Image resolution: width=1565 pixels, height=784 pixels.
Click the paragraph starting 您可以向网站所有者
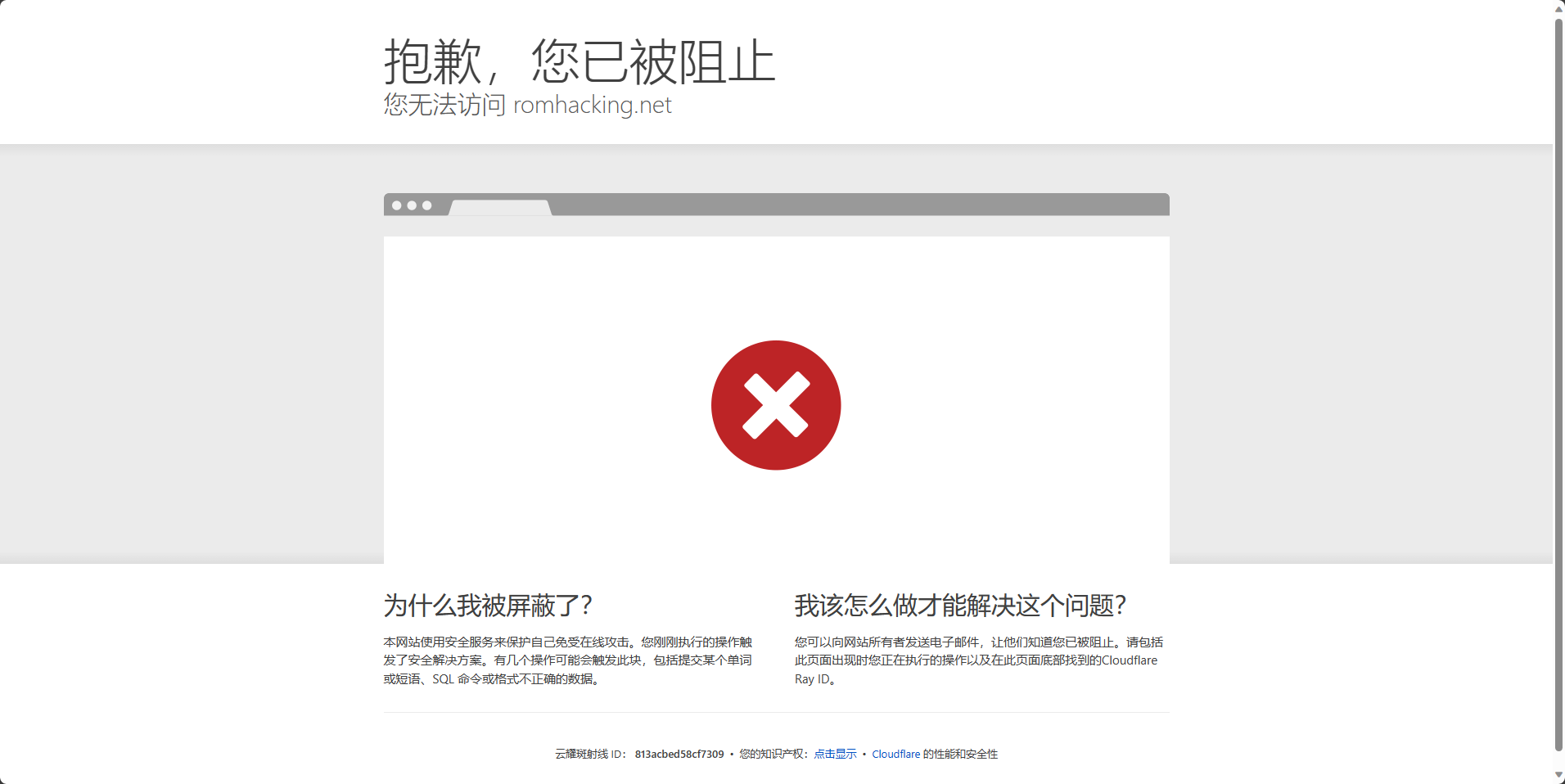click(x=979, y=660)
